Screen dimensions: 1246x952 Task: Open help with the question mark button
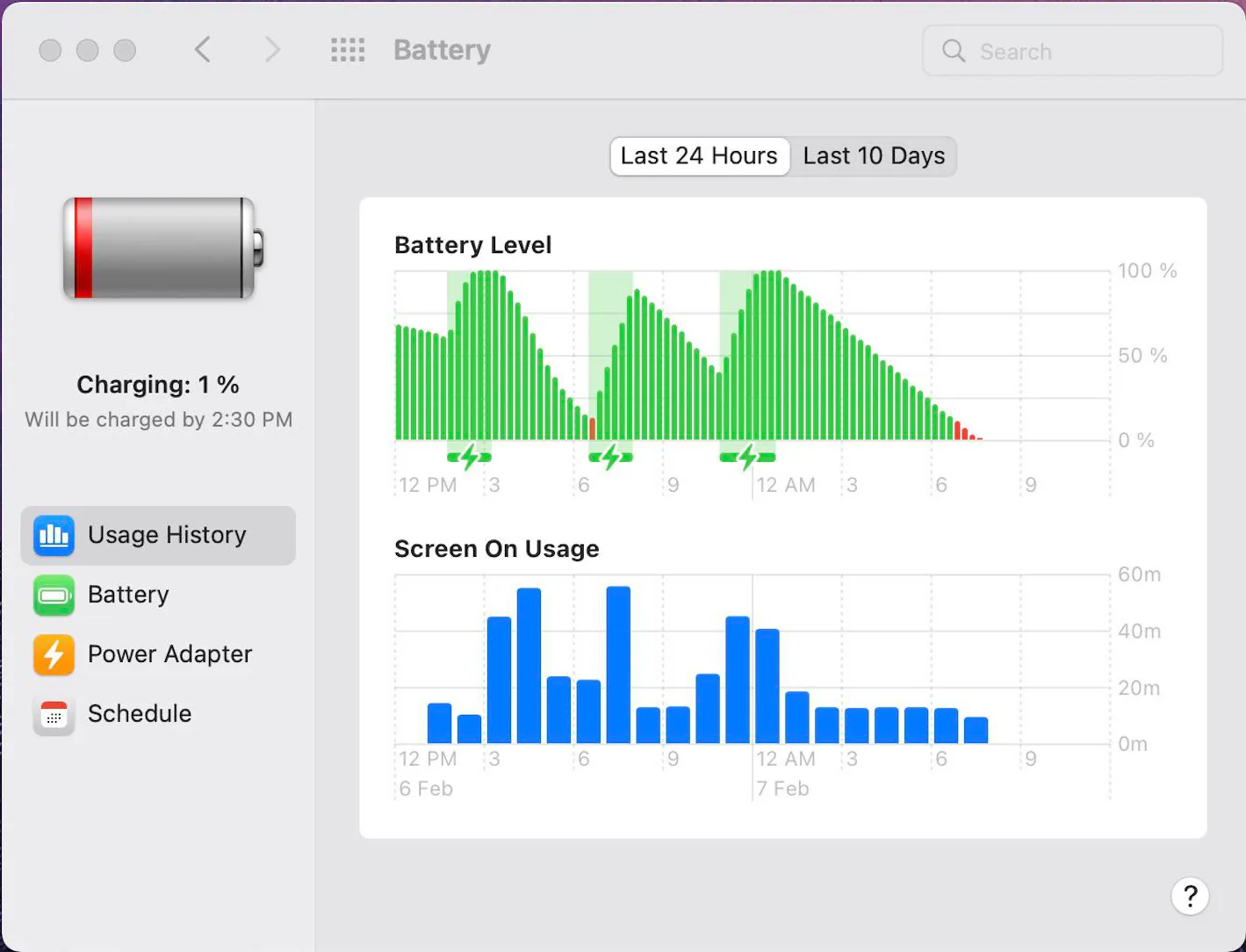(x=1190, y=897)
